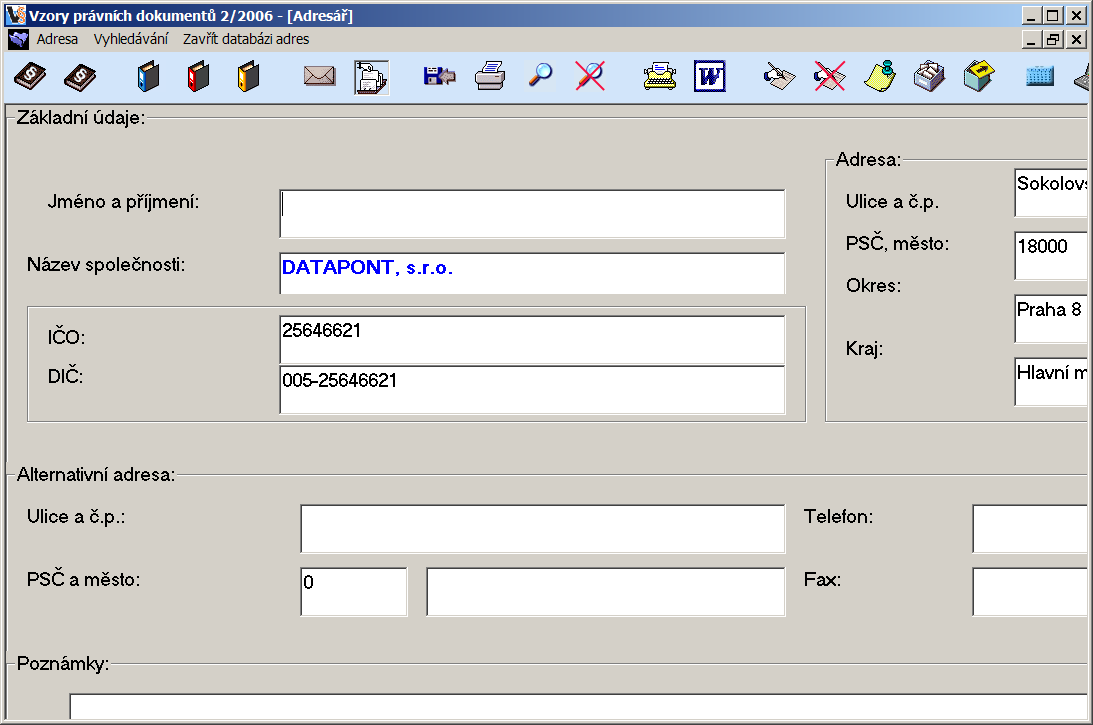The width and height of the screenshot is (1093, 725).
Task: Click the crossed-out magnifier cancel search icon
Action: 590,75
